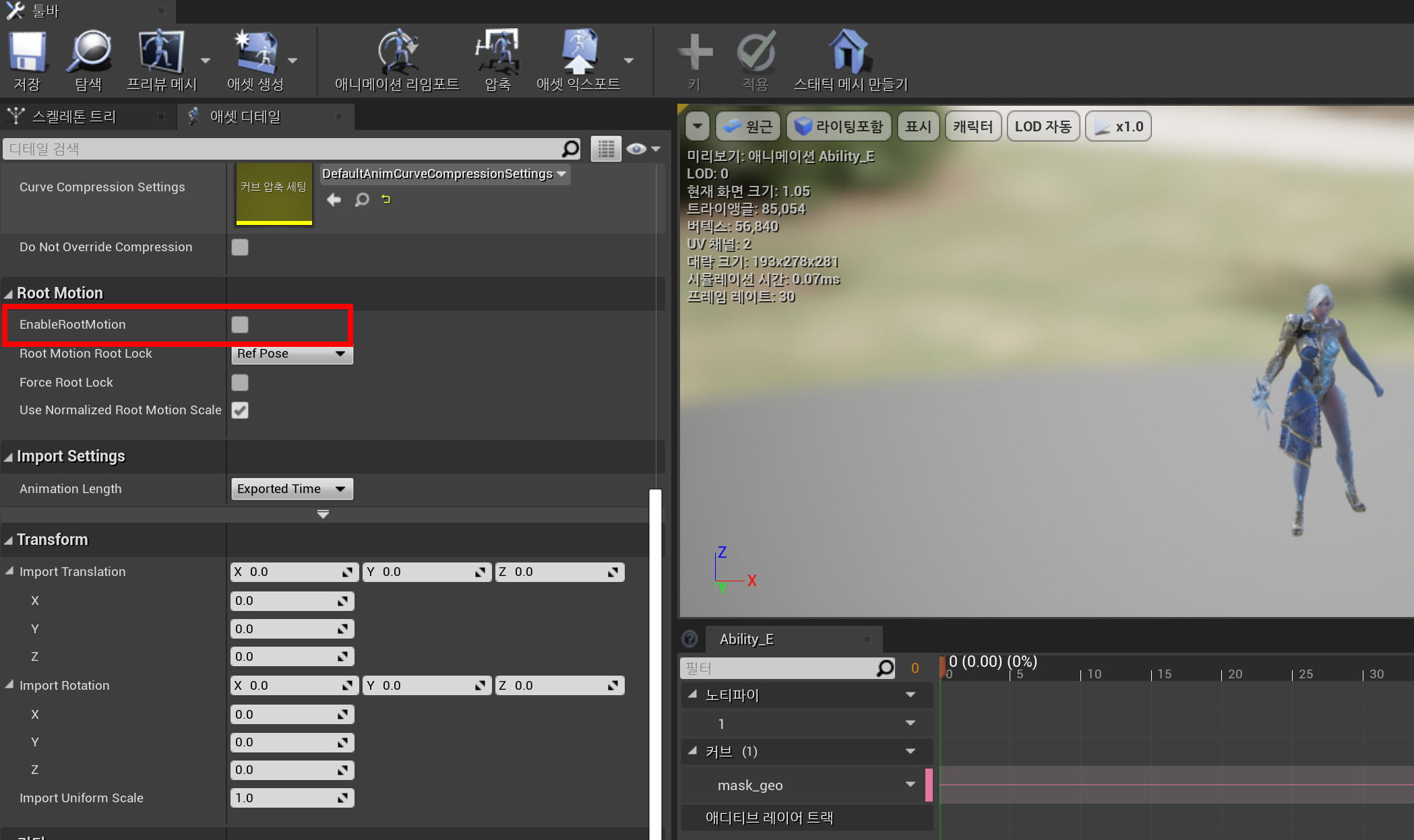Toggle property matrix grid icon
Image resolution: width=1414 pixels, height=840 pixels.
(606, 149)
